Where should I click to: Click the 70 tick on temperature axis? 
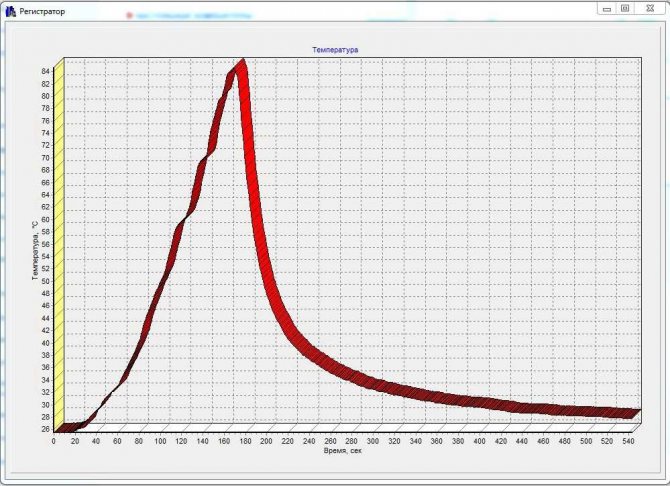point(46,158)
